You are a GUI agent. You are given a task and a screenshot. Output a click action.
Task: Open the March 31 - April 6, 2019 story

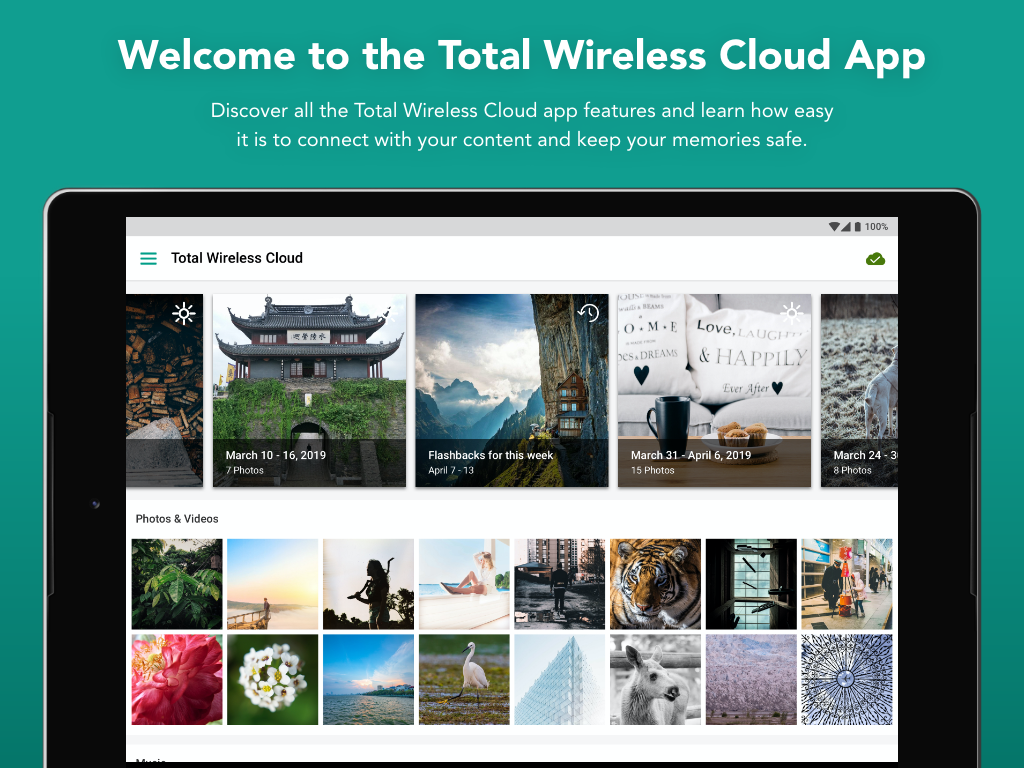click(714, 390)
